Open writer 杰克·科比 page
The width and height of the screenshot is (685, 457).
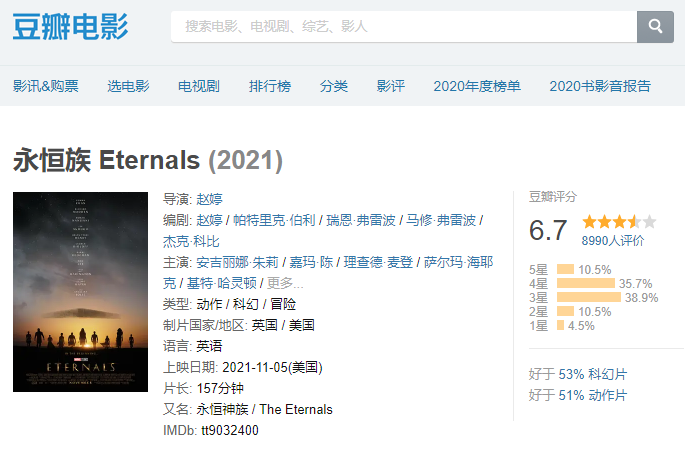[x=191, y=241]
